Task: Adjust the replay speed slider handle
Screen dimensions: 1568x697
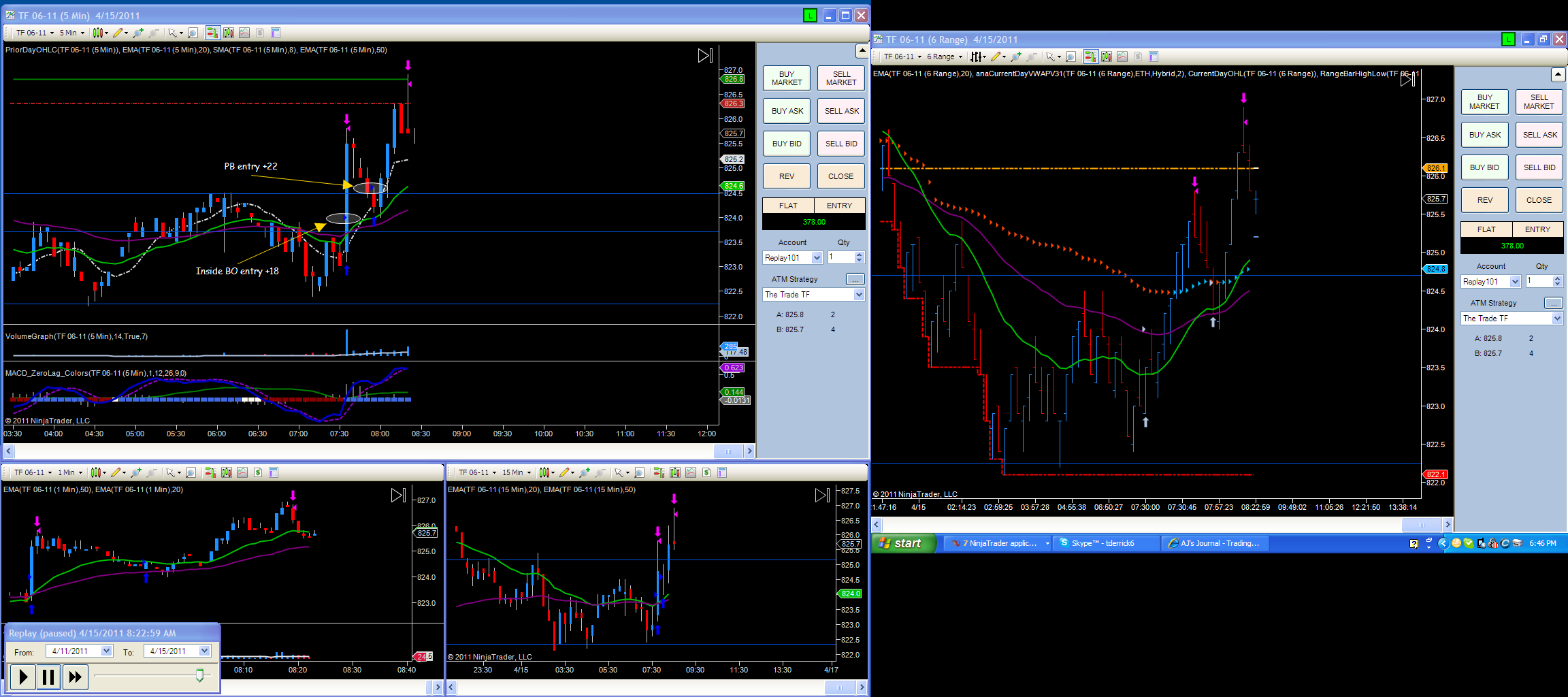Action: pos(199,675)
